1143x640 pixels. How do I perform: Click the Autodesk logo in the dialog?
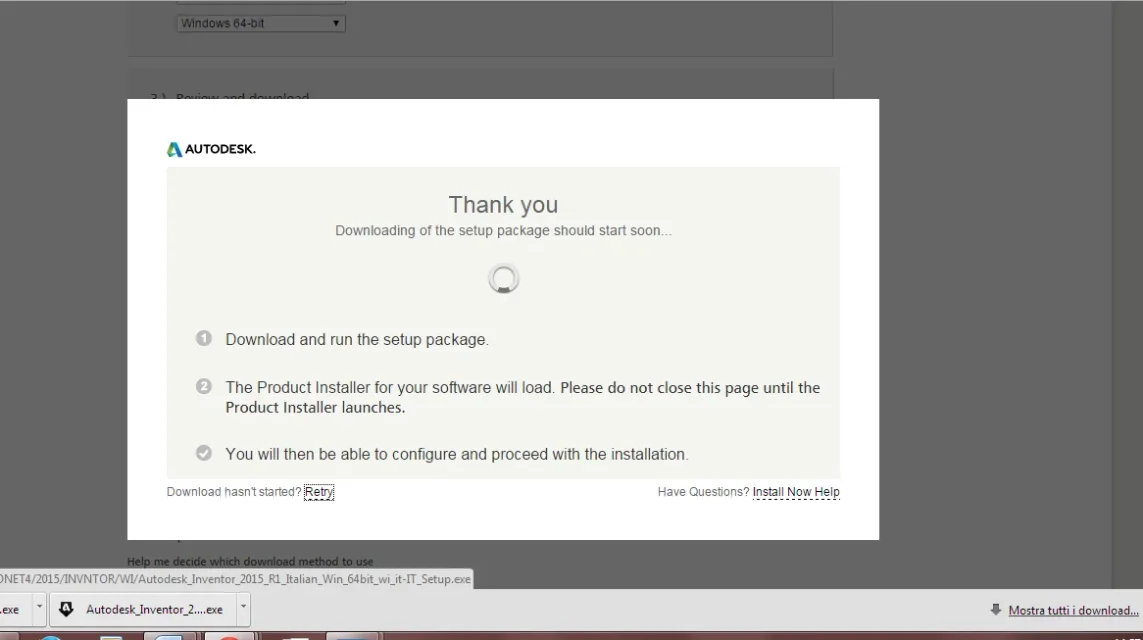coord(211,149)
